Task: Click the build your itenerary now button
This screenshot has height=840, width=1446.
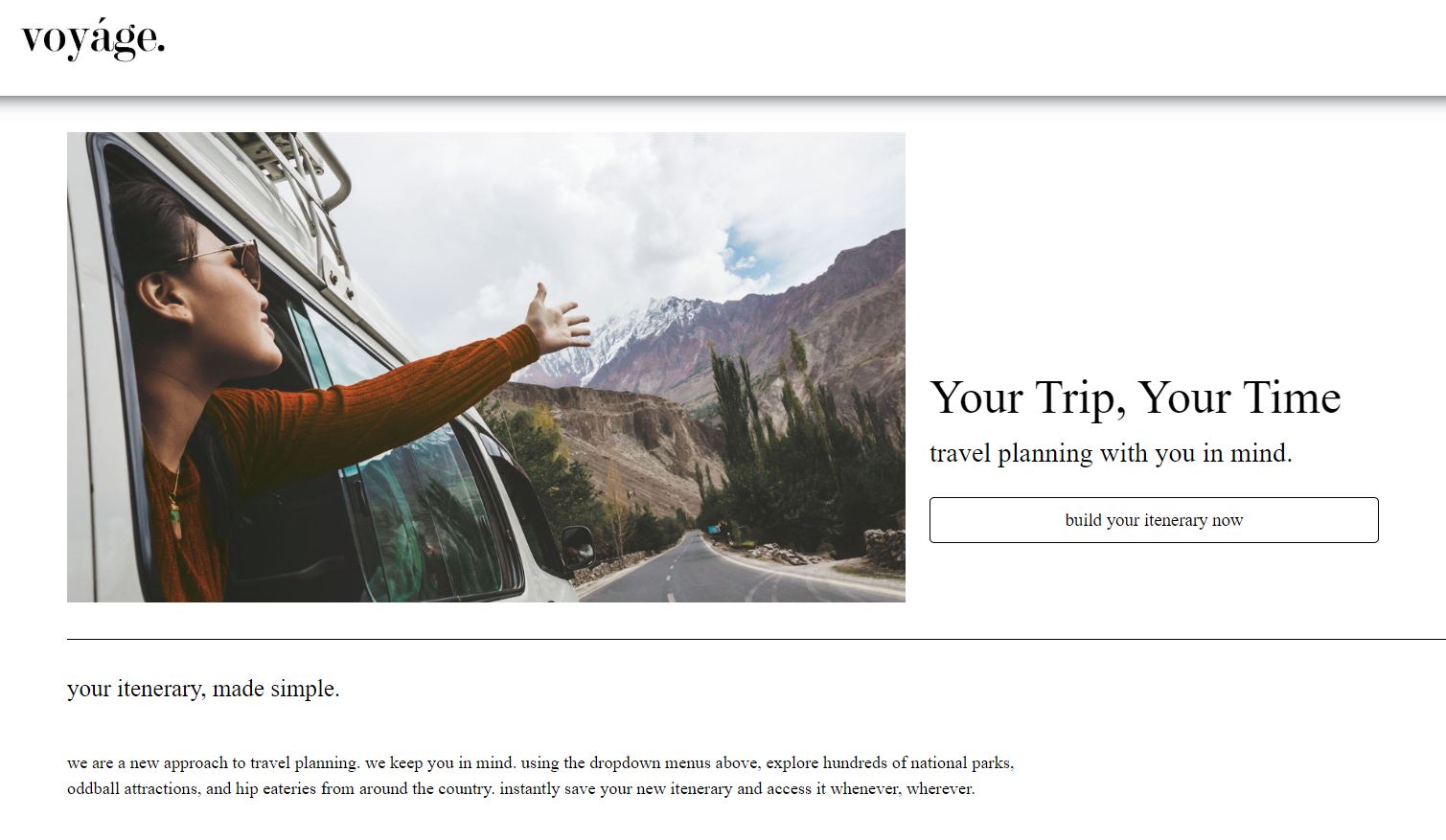Action: coord(1154,520)
